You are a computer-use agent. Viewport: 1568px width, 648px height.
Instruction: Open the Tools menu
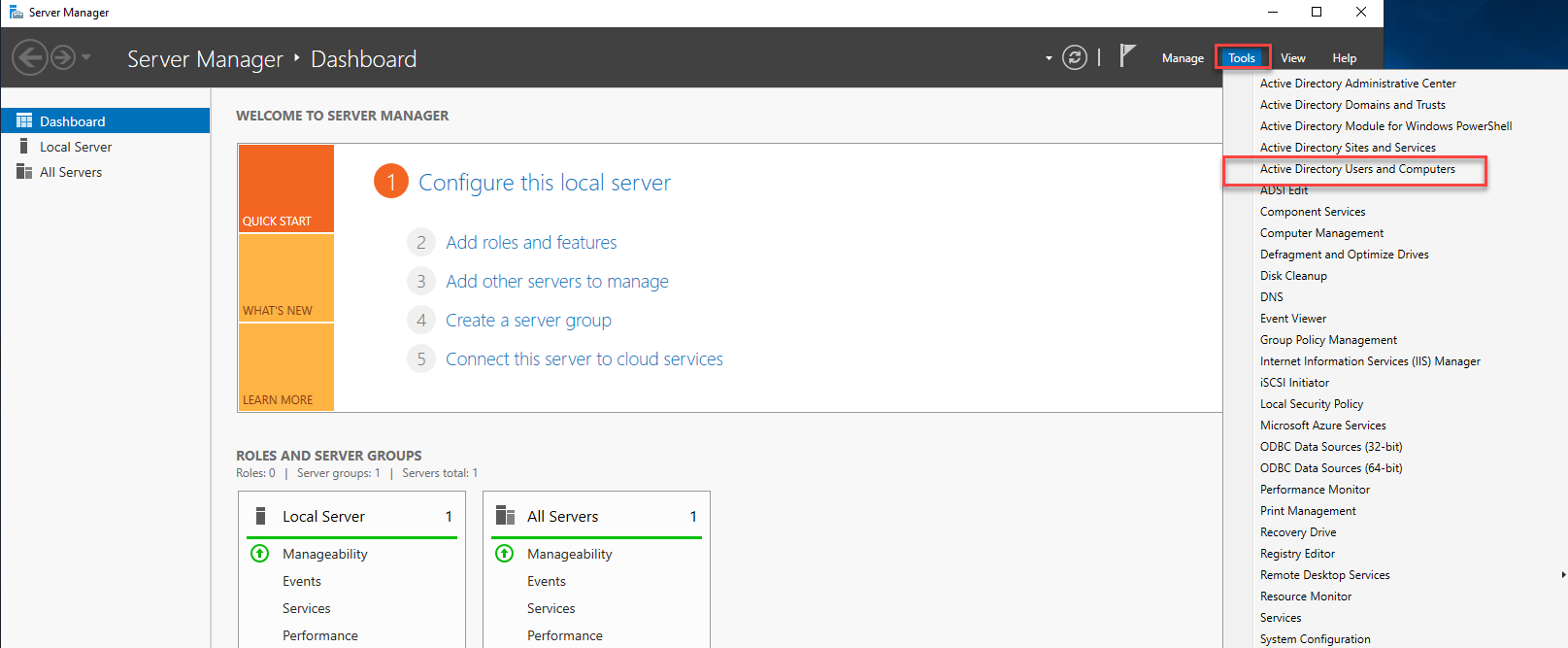pos(1242,58)
